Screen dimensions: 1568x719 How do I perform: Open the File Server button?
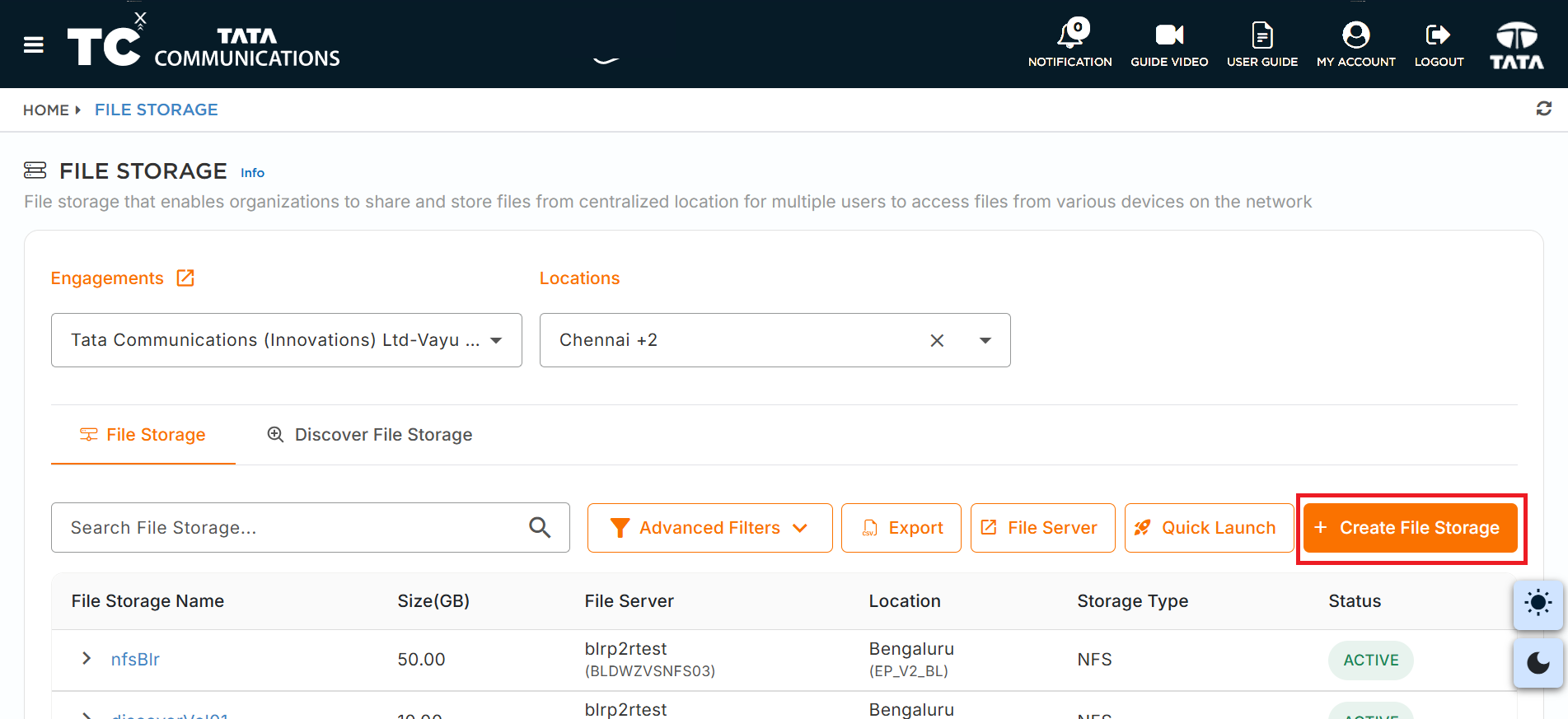[x=1043, y=528]
